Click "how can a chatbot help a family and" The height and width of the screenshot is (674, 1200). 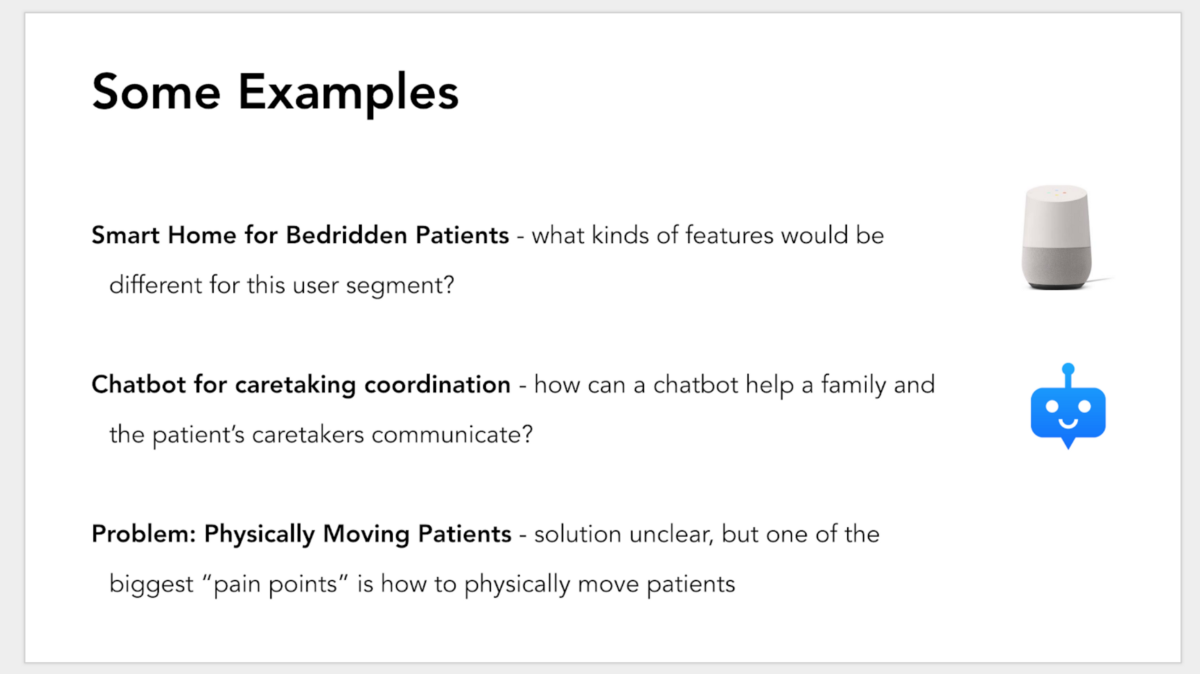point(734,385)
